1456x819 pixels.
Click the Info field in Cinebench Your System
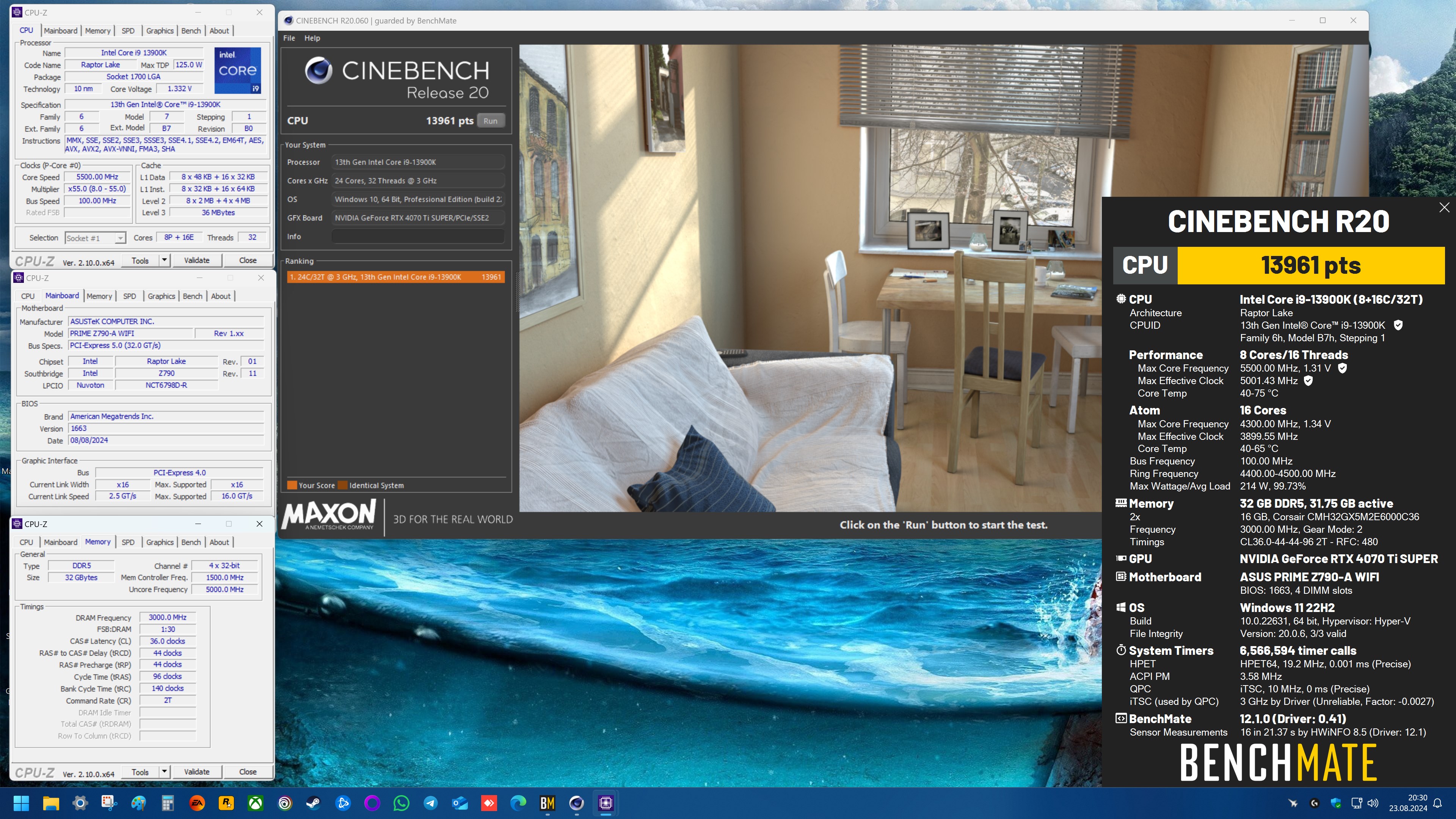[x=418, y=236]
